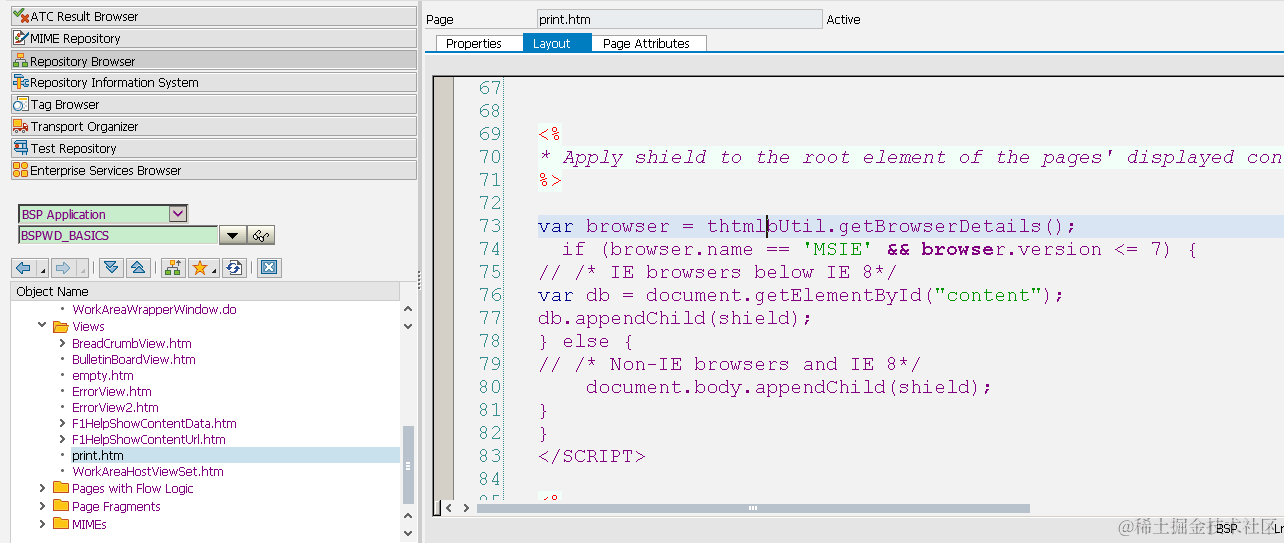
Task: Click the forward arrow icon
Action: tap(63, 267)
